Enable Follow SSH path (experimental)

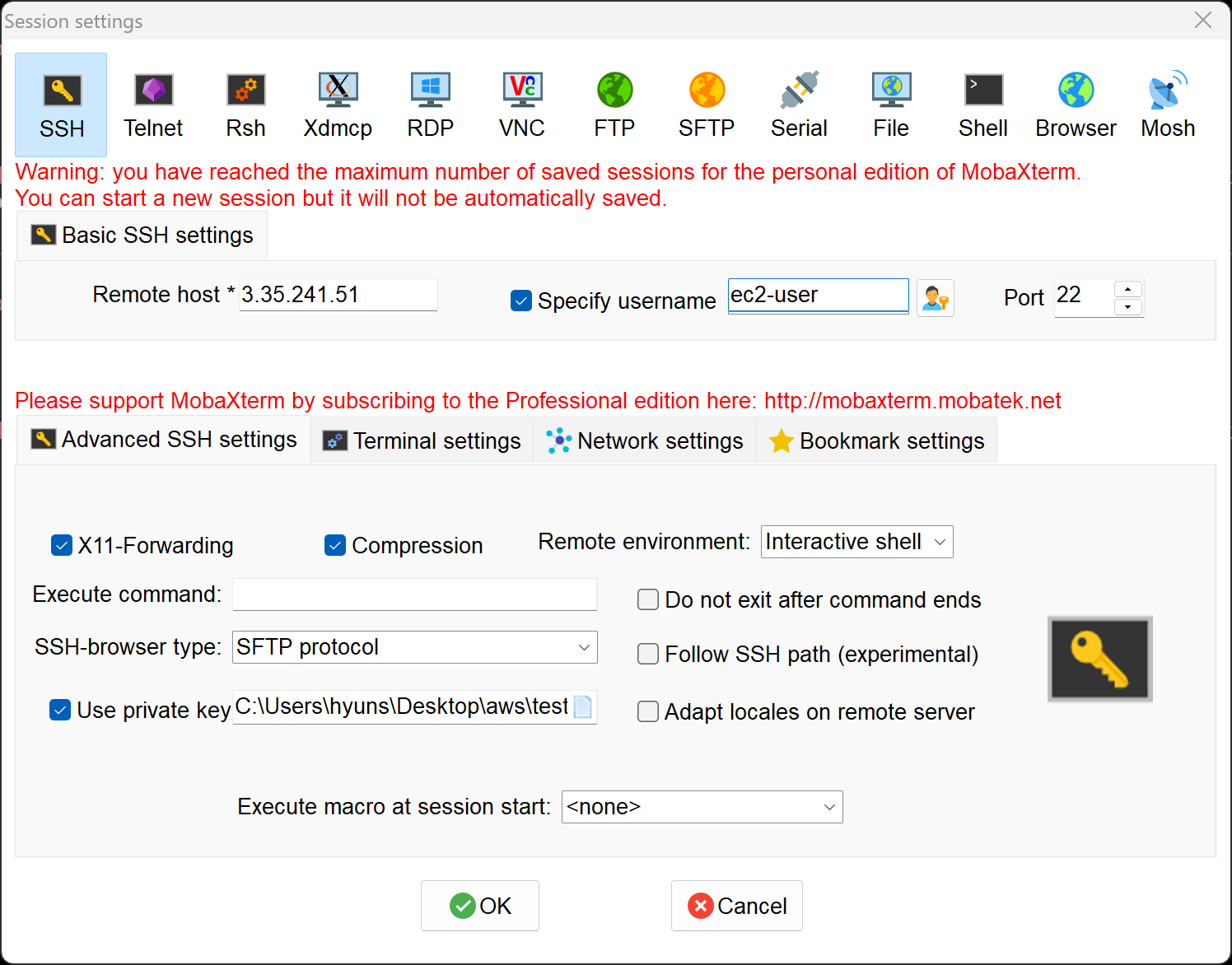click(648, 654)
